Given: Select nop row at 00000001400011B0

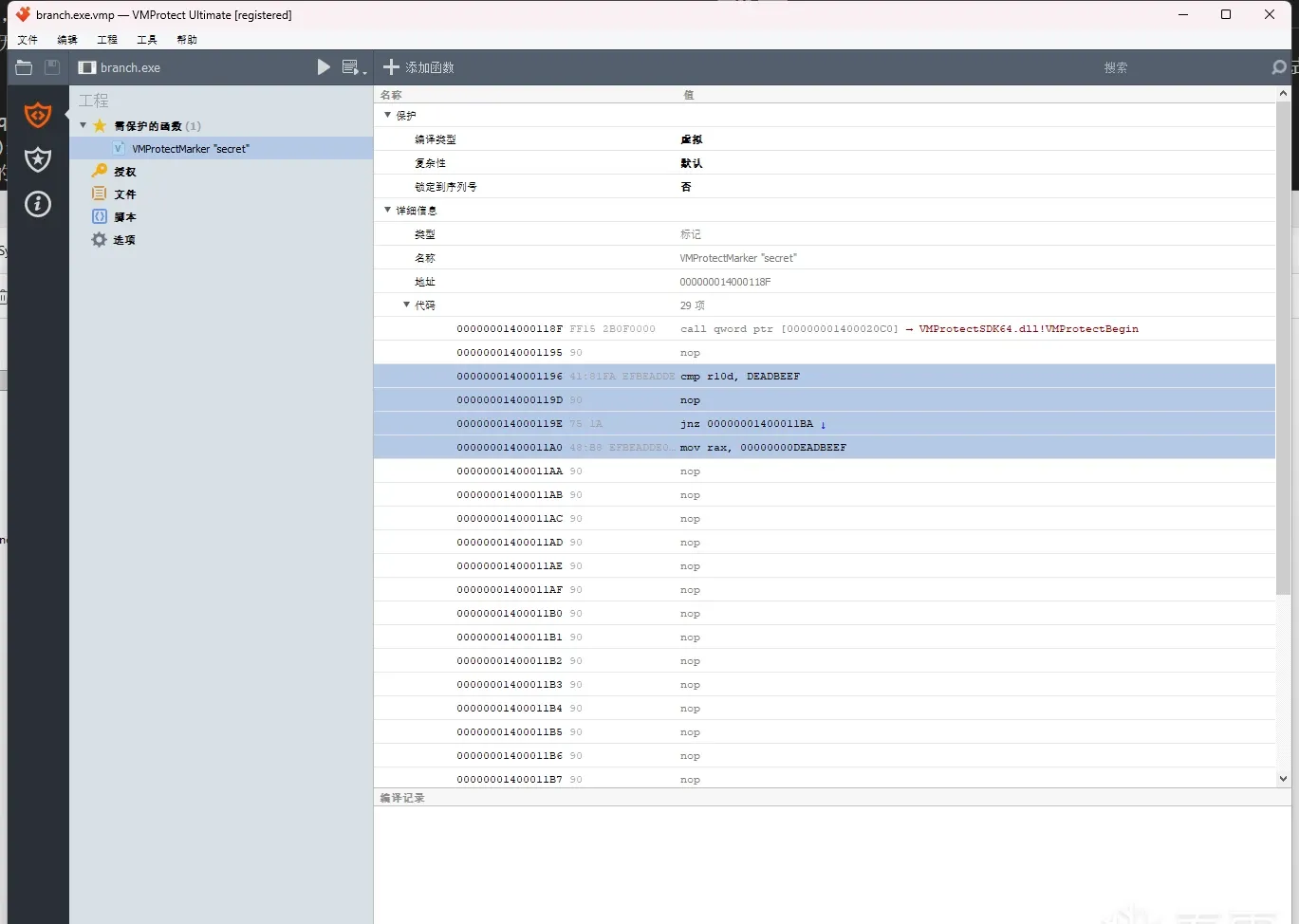Looking at the screenshot, I should (x=825, y=613).
